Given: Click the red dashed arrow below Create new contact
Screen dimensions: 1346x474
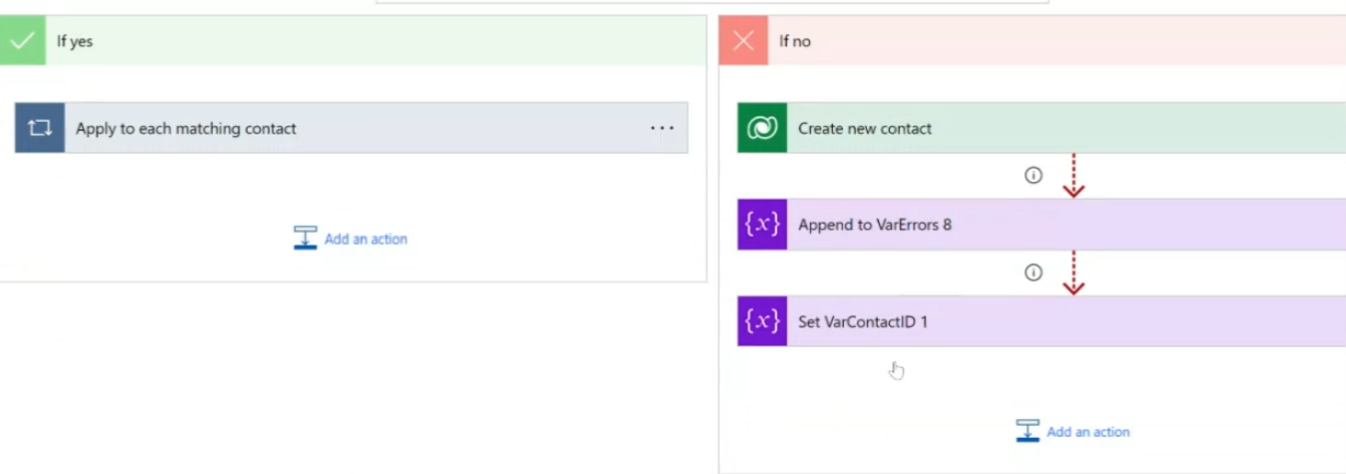Looking at the screenshot, I should tap(1073, 175).
